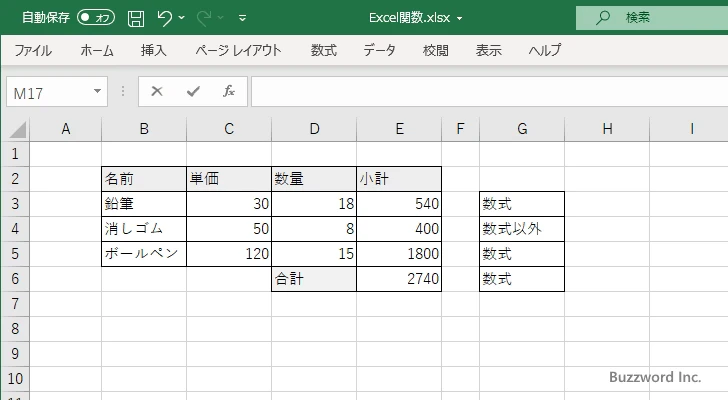Select column H header
The image size is (728, 400).
[x=607, y=129]
